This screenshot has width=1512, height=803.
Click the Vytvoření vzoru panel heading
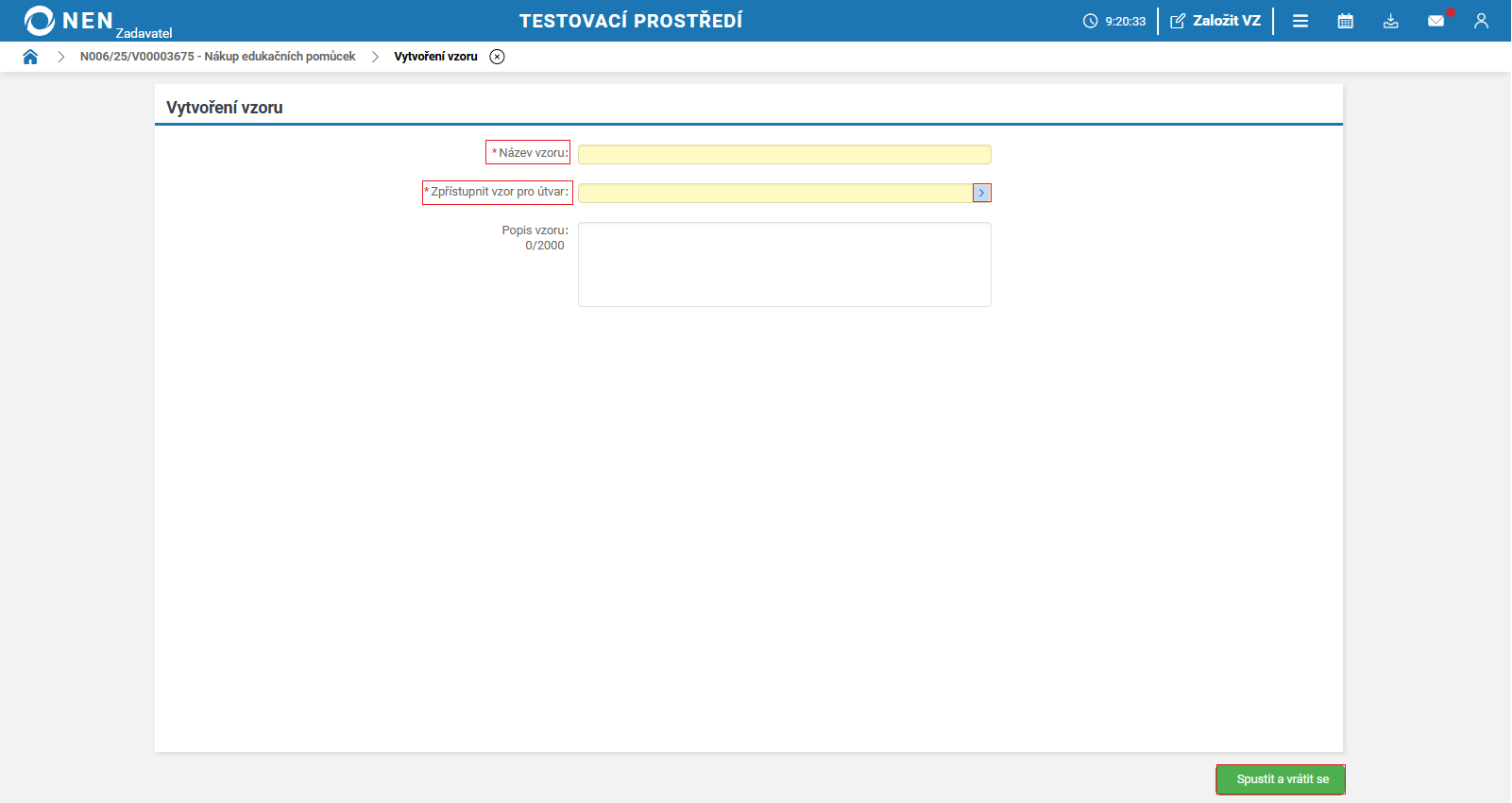(x=225, y=108)
